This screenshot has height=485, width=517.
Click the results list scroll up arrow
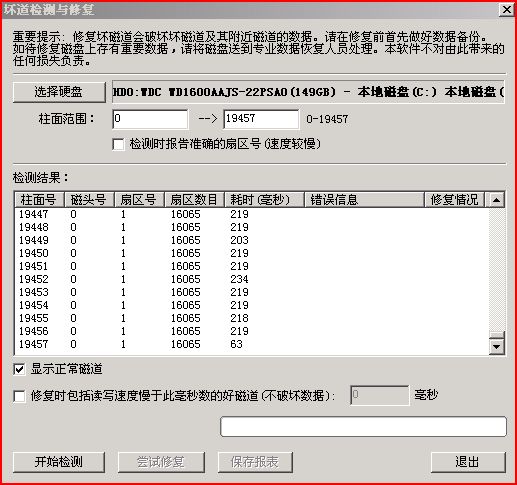point(496,200)
